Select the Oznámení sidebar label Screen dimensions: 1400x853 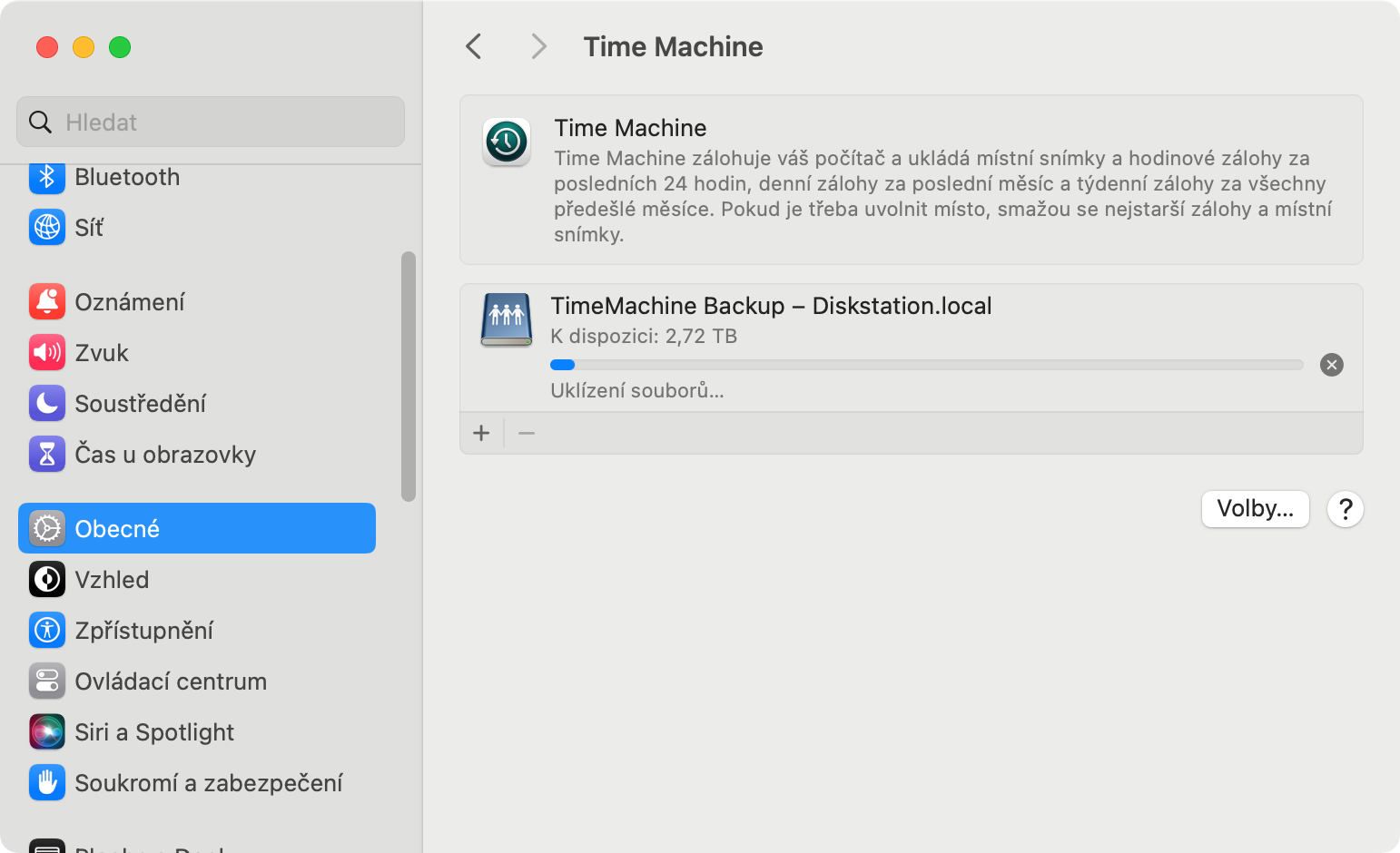[x=130, y=302]
